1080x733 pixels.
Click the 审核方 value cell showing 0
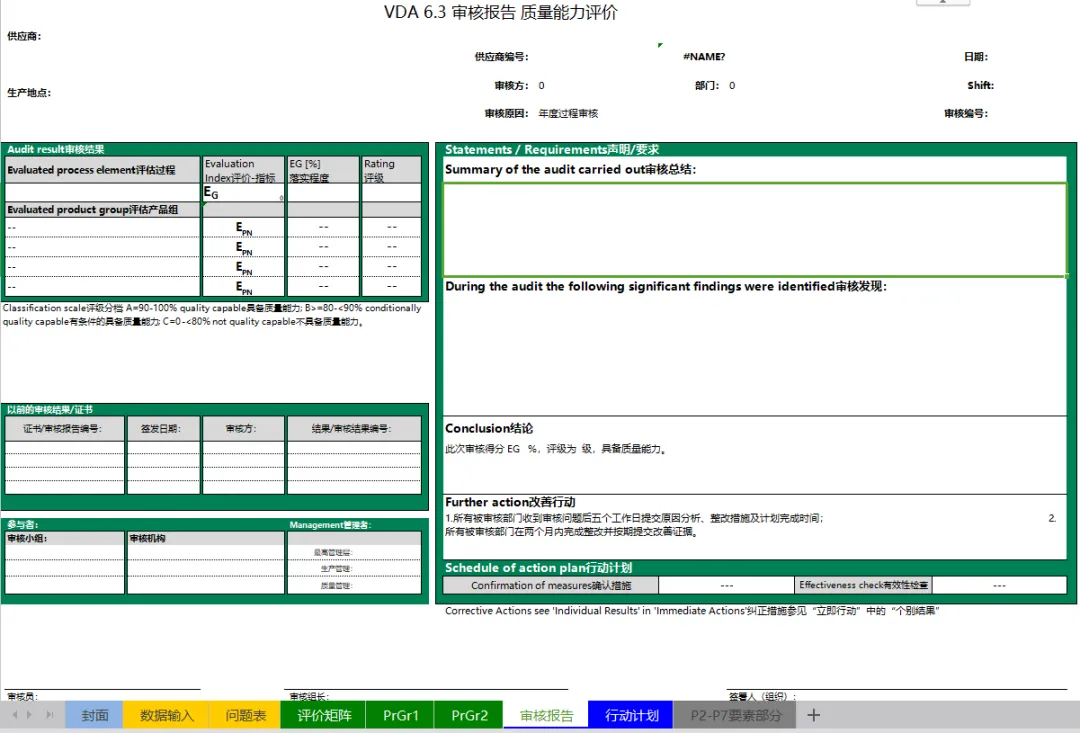[541, 85]
